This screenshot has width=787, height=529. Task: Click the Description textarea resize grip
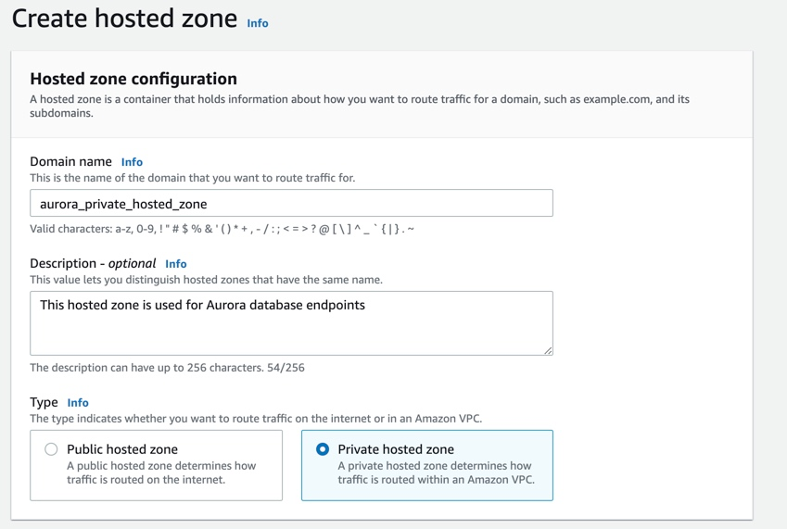pyautogui.click(x=548, y=351)
